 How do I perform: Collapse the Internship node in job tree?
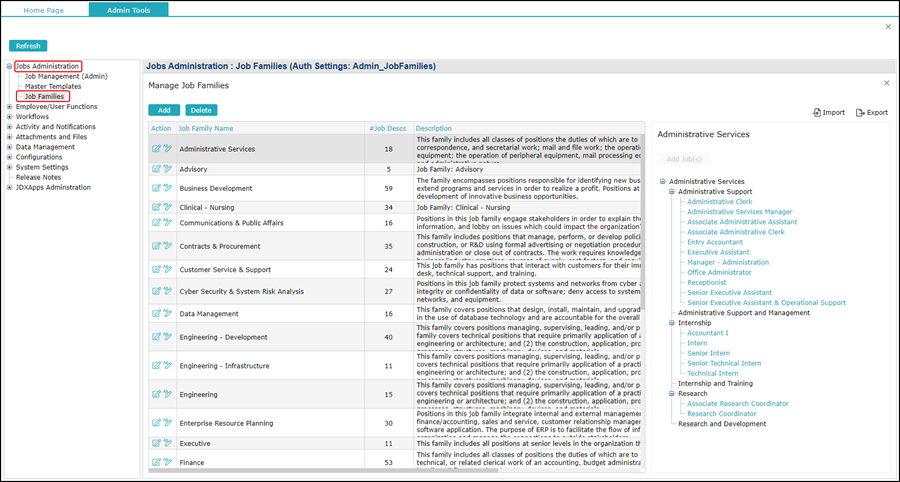[x=672, y=323]
